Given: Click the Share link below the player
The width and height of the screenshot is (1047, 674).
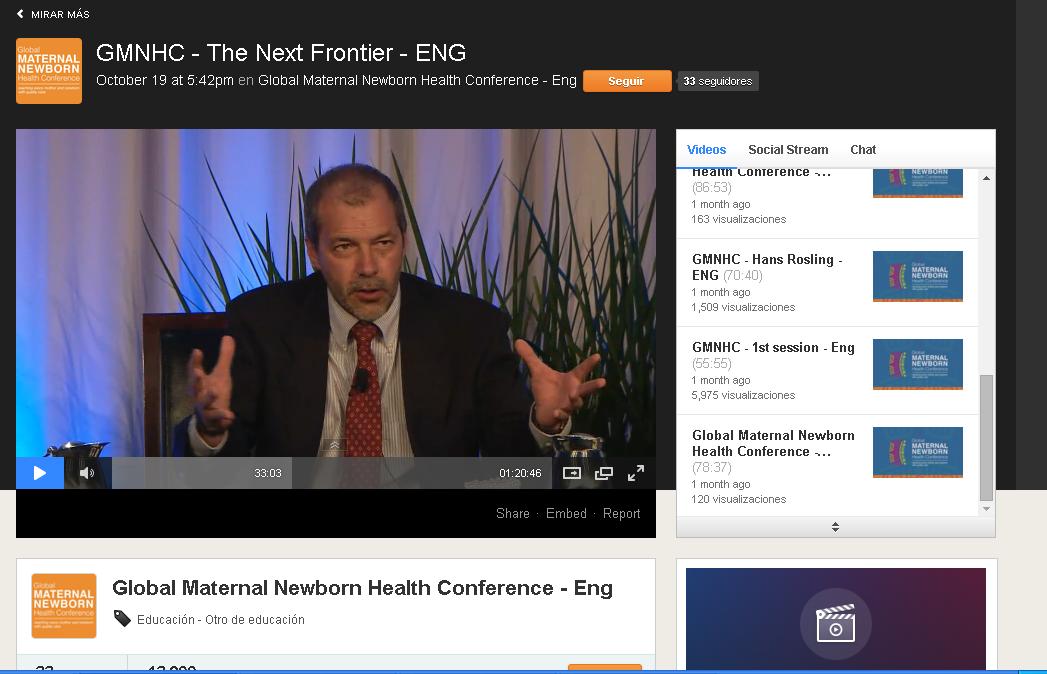Looking at the screenshot, I should coord(512,513).
